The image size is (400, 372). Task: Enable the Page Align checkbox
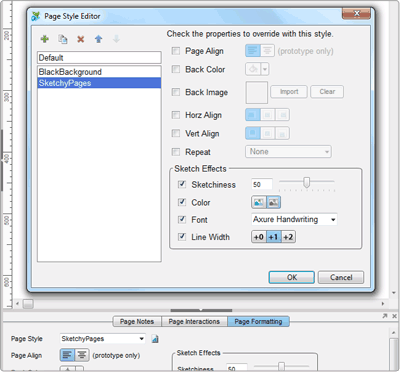point(176,51)
